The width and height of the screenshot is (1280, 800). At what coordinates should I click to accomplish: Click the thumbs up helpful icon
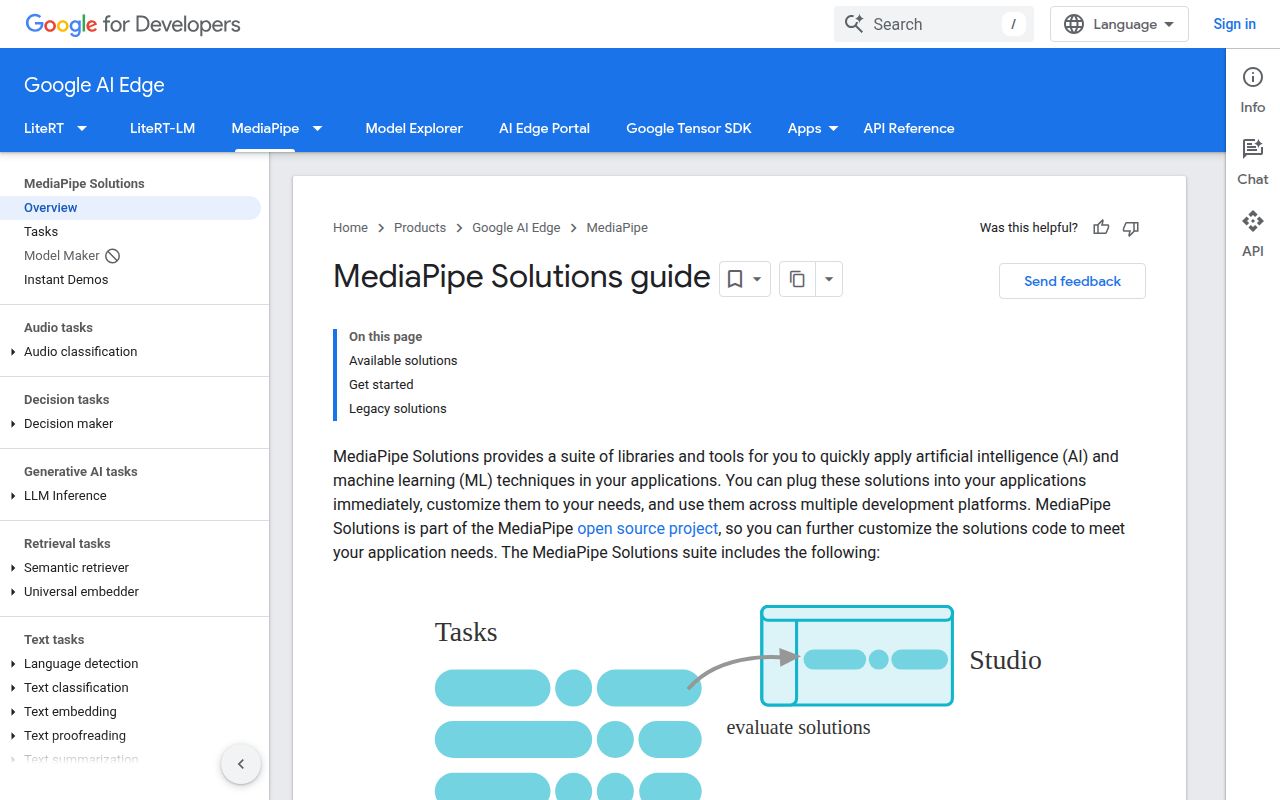tap(1101, 228)
